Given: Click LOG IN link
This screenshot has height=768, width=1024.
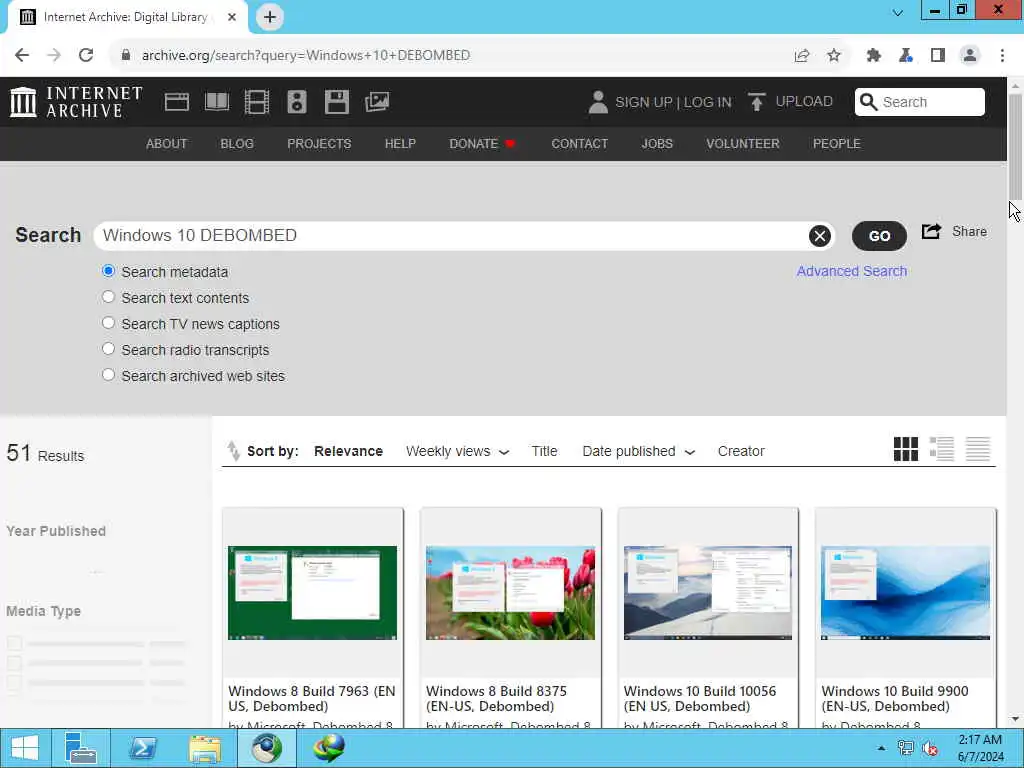Looking at the screenshot, I should pos(707,103).
